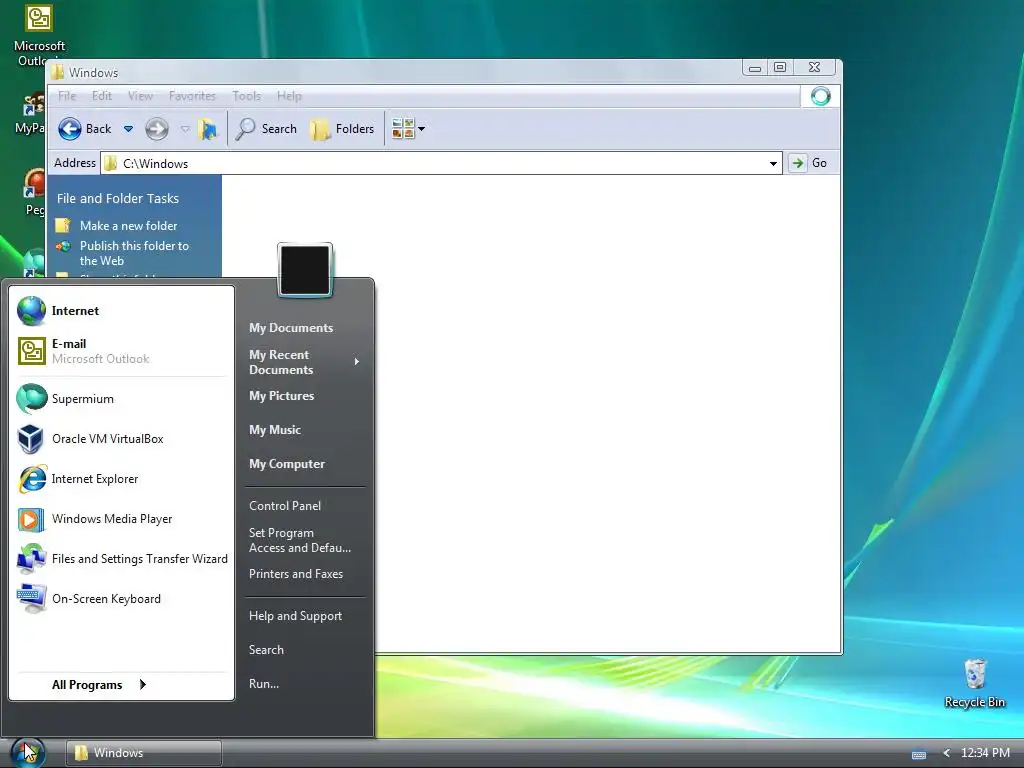Open Printers and Faxes

(296, 574)
